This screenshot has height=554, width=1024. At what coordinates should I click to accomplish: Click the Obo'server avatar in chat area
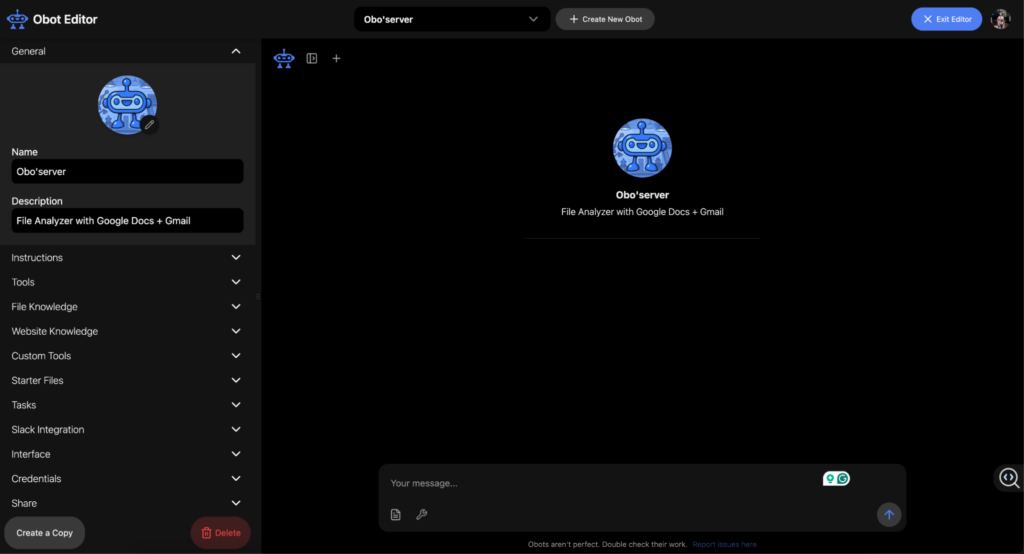pos(642,148)
